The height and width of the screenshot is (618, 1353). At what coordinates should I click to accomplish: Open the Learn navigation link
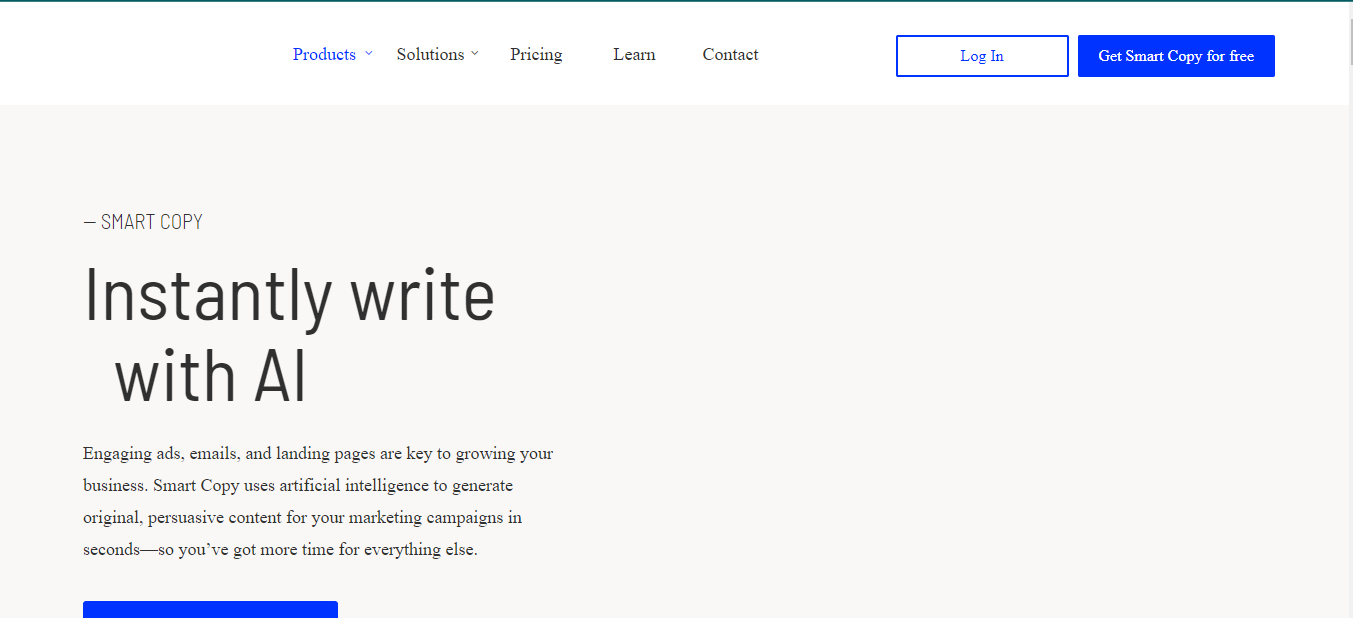[x=634, y=54]
